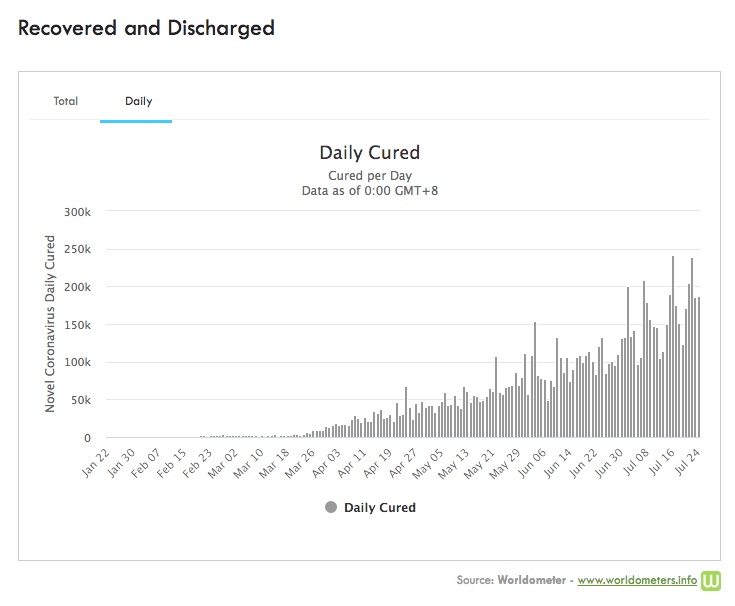The height and width of the screenshot is (606, 735).
Task: Click the 300k y-axis label
Action: click(x=78, y=212)
